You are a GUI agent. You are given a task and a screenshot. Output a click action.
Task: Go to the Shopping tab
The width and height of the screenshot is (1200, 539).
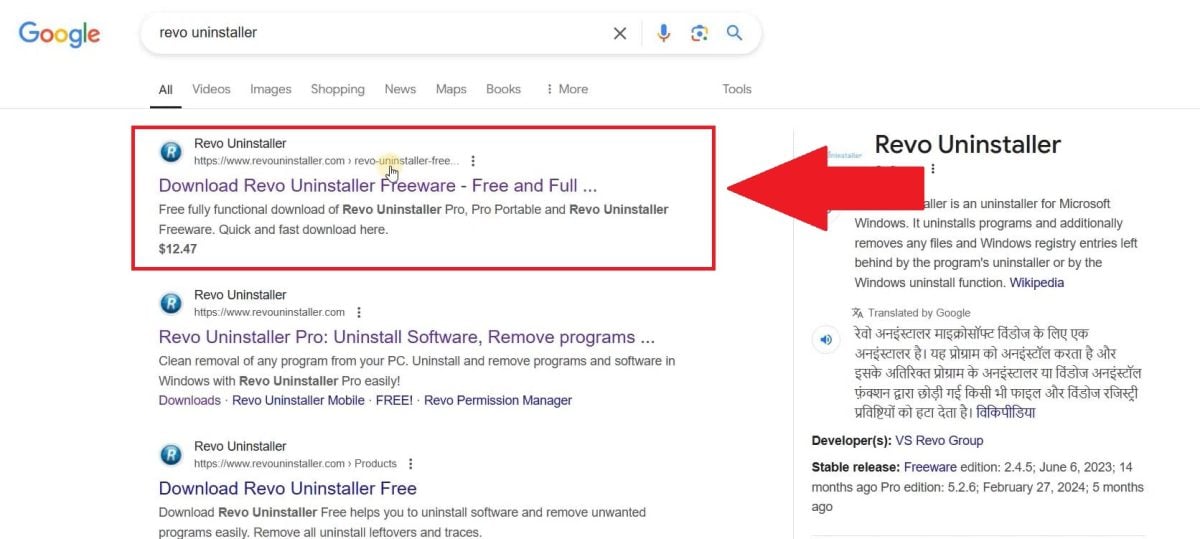pyautogui.click(x=337, y=89)
